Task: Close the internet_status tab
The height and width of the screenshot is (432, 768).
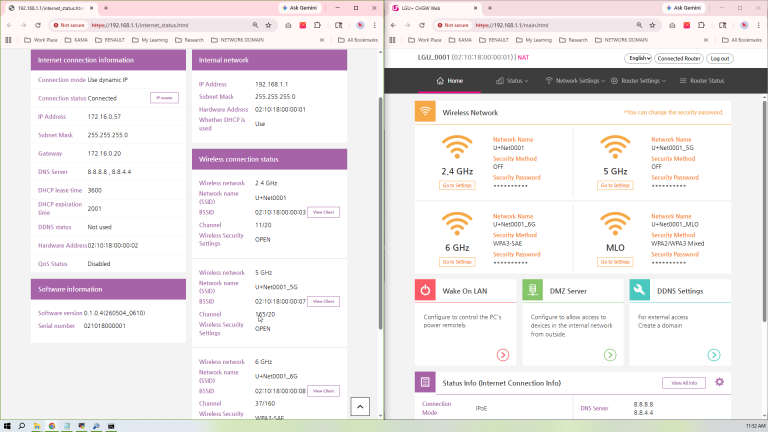Action: (x=91, y=8)
